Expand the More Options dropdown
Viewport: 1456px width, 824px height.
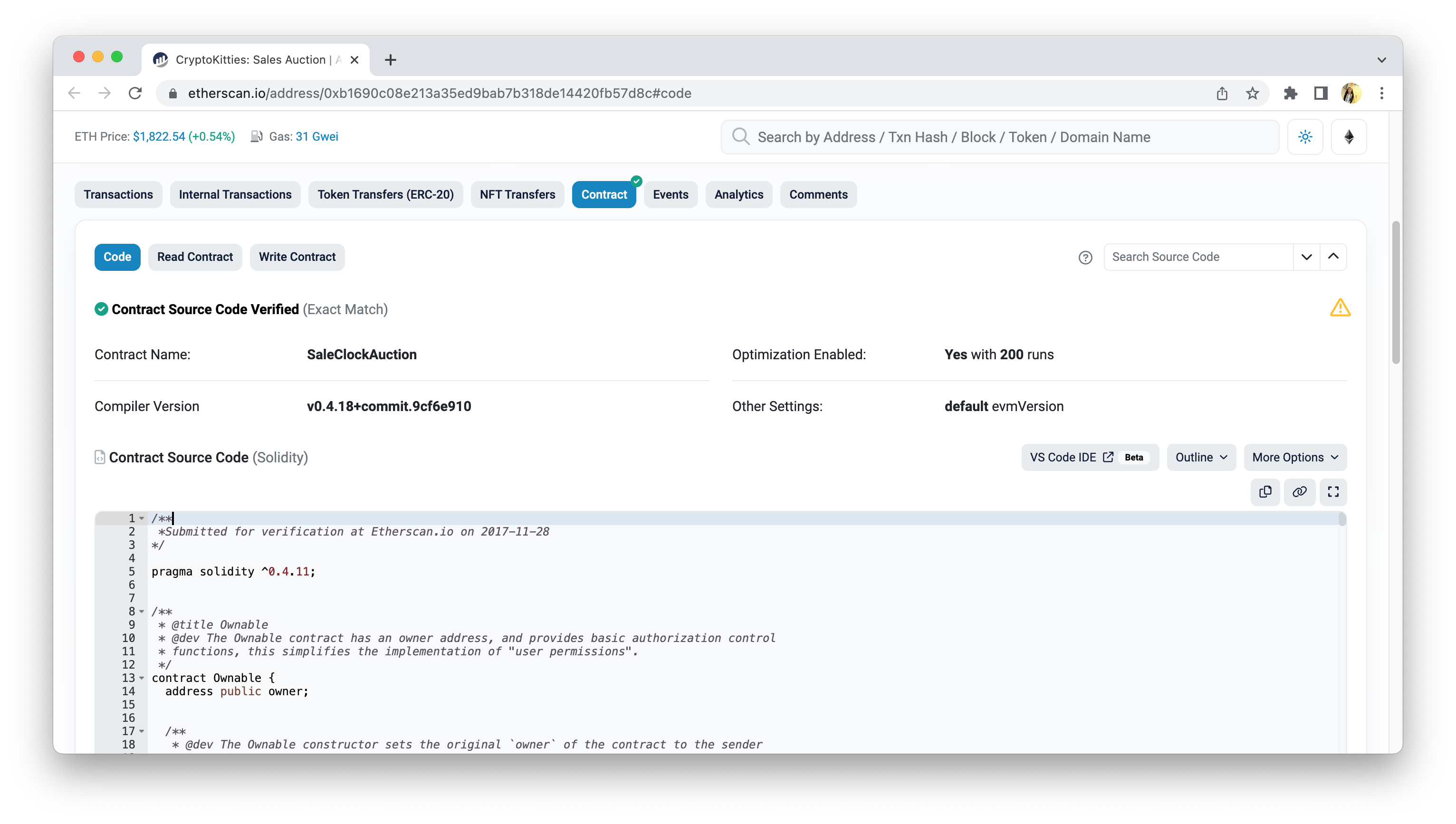pos(1295,457)
